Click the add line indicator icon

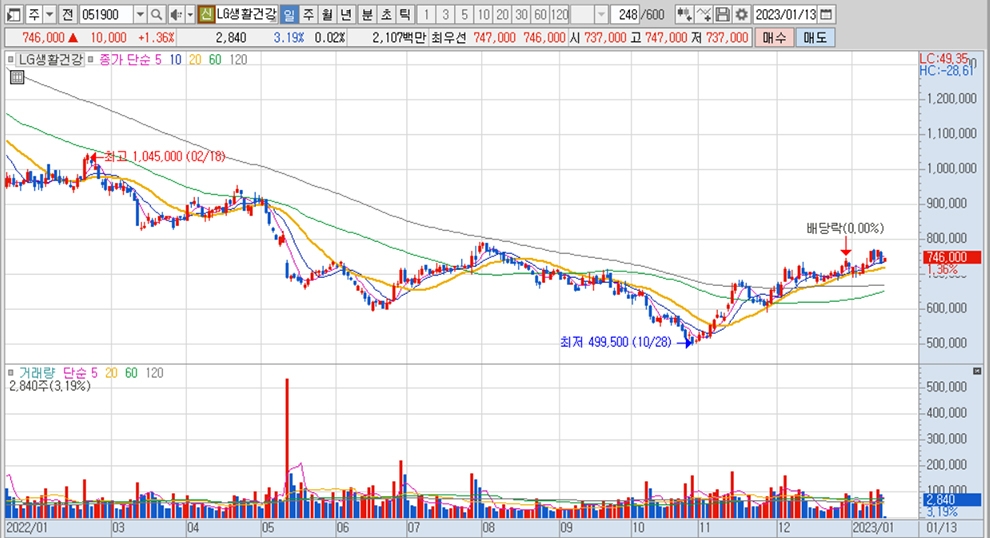pyautogui.click(x=704, y=14)
